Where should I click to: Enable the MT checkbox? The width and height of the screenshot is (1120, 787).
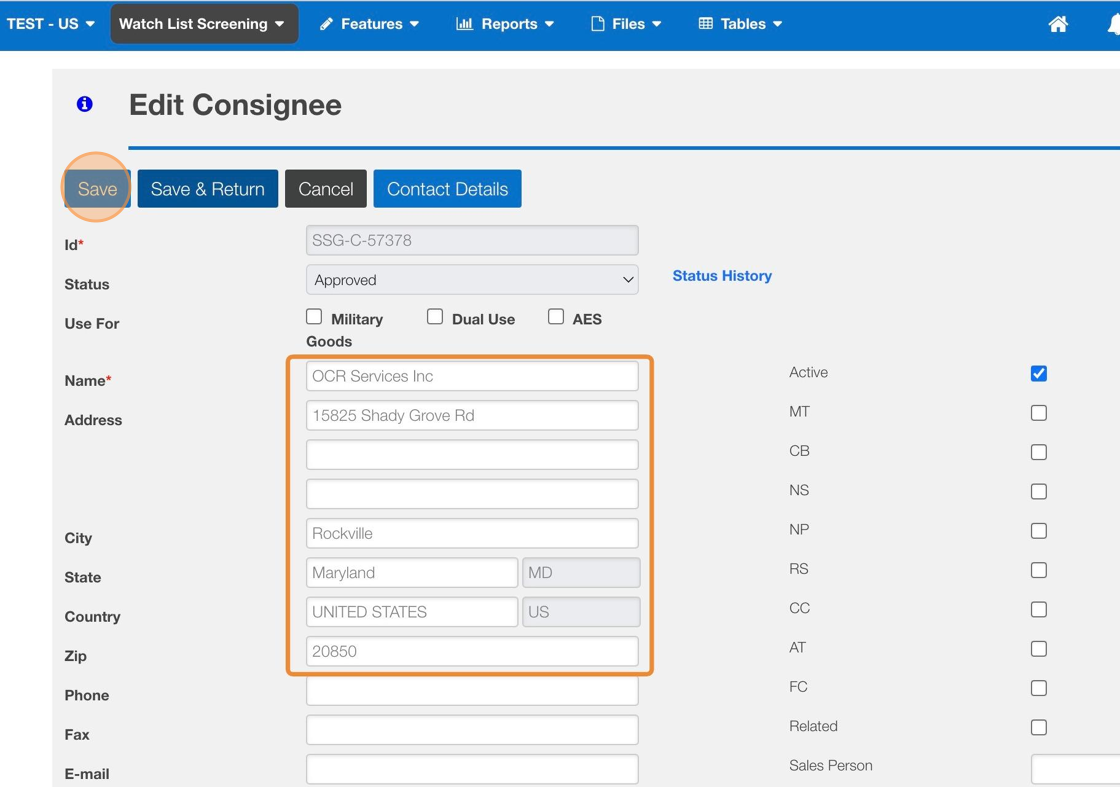1039,413
